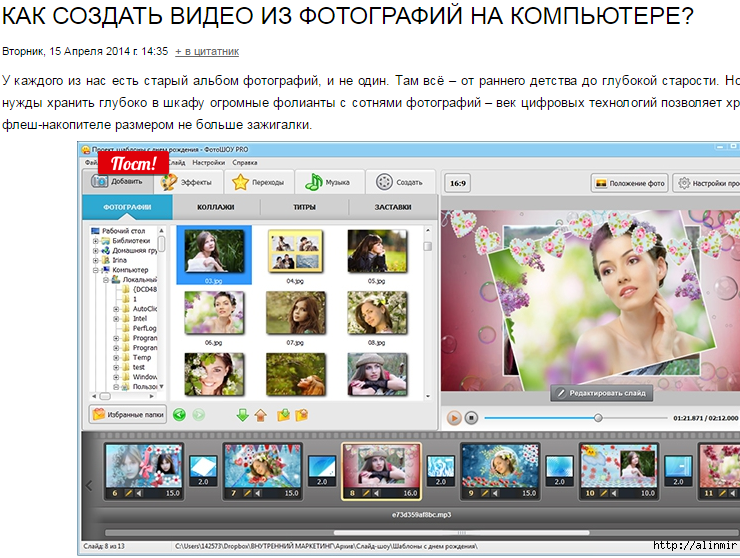Click the green down arrow add-to-slideshow icon
This screenshot has height=558, width=740.
(x=243, y=415)
